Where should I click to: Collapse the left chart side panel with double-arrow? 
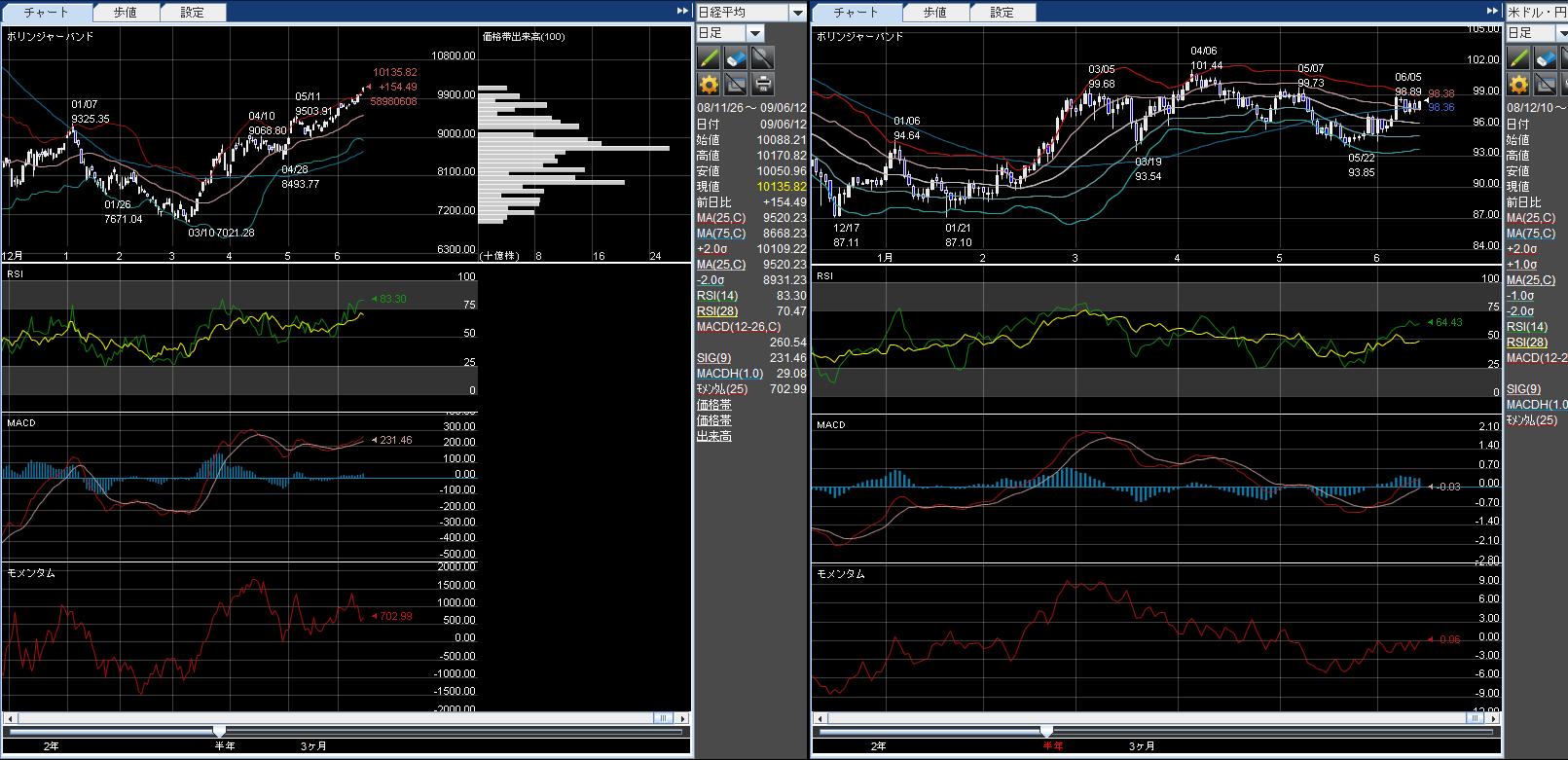[x=682, y=11]
